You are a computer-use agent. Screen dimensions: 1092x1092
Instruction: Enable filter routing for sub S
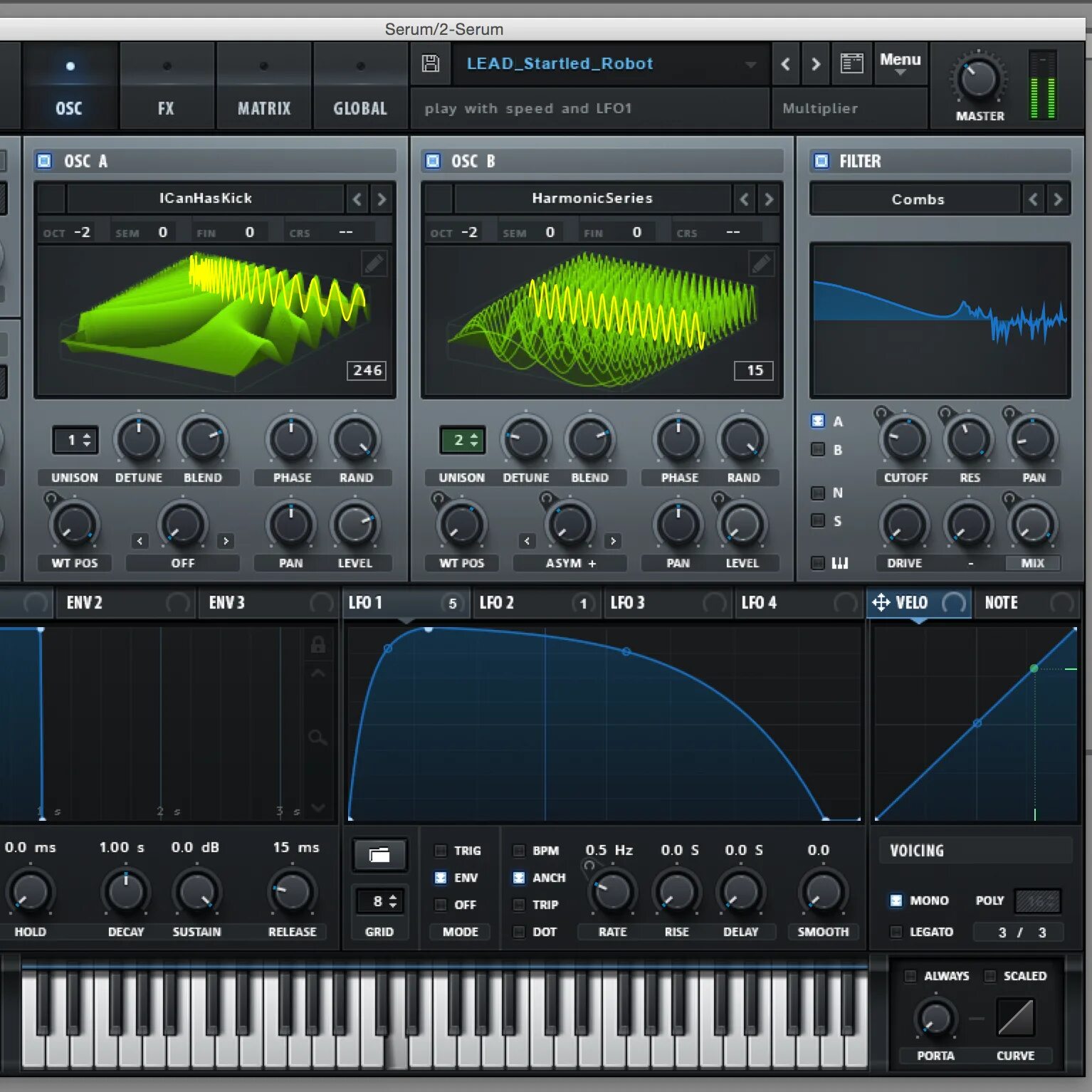(x=818, y=520)
